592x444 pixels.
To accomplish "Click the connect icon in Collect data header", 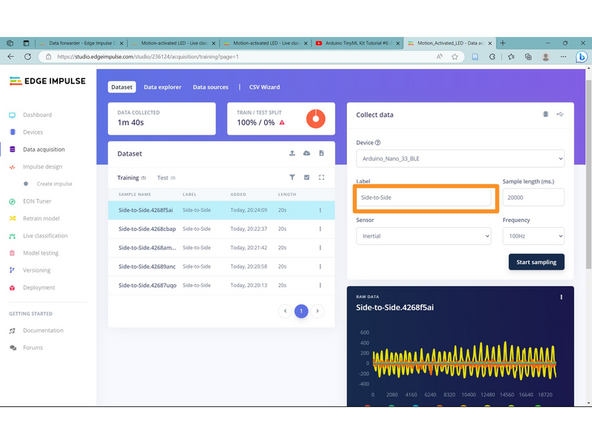I will [560, 114].
